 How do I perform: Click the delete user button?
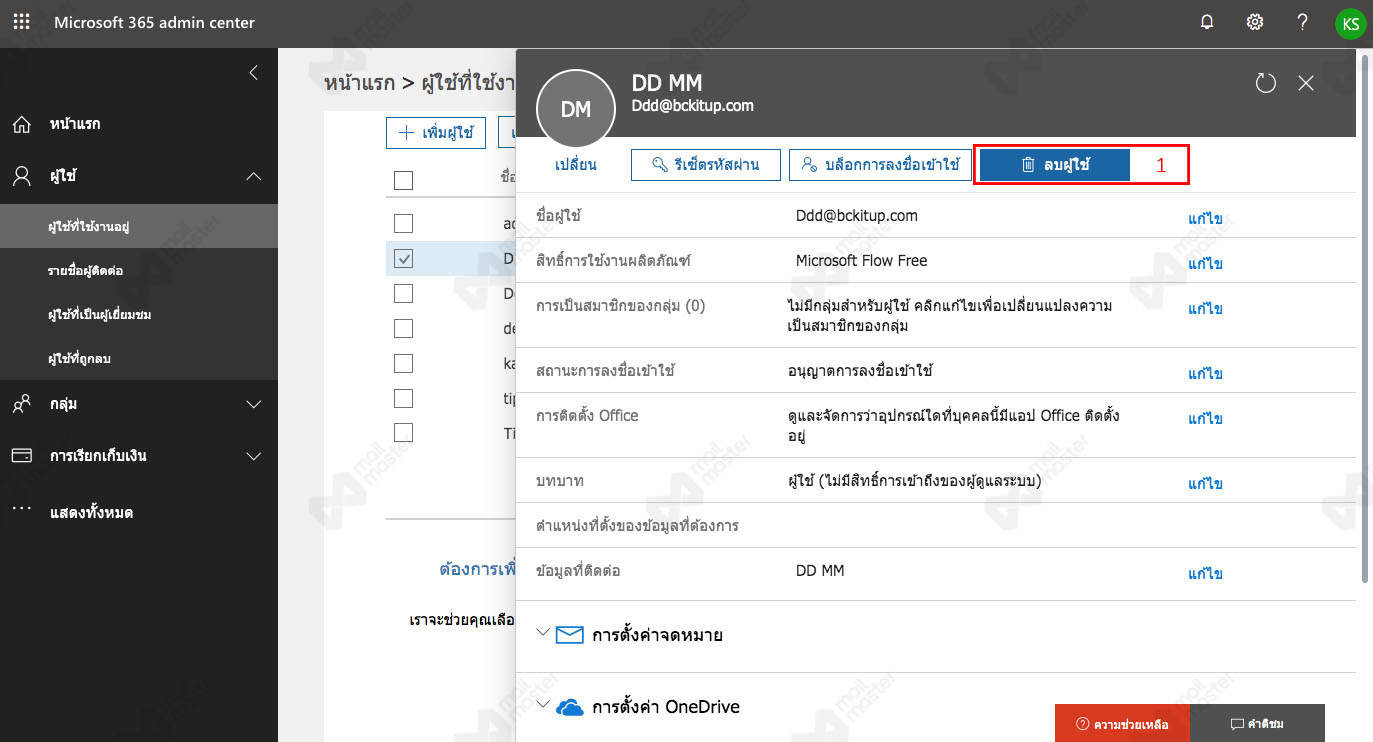[x=1054, y=165]
